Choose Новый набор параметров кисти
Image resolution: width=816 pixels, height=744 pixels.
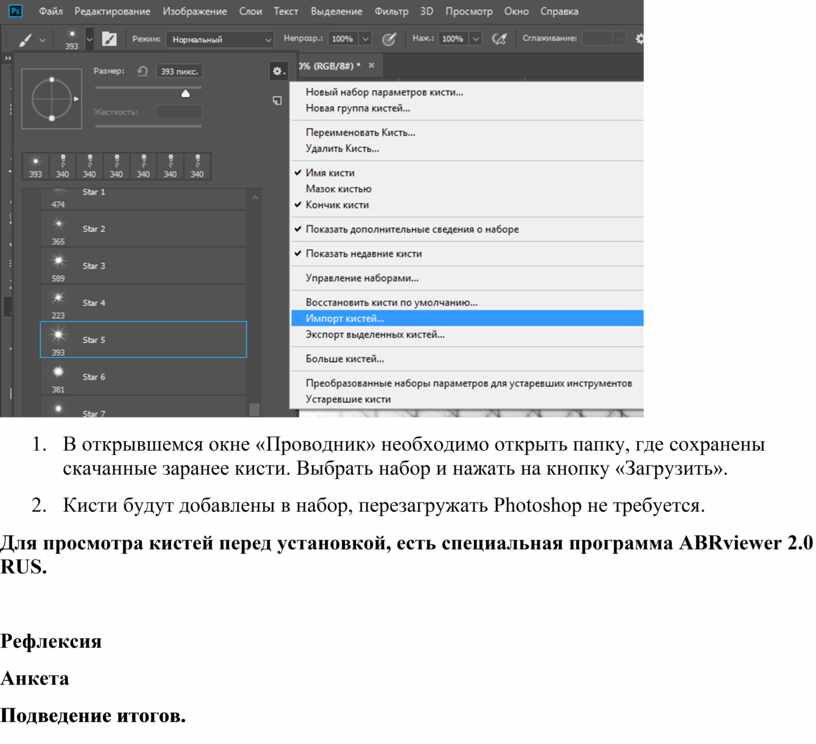point(384,92)
